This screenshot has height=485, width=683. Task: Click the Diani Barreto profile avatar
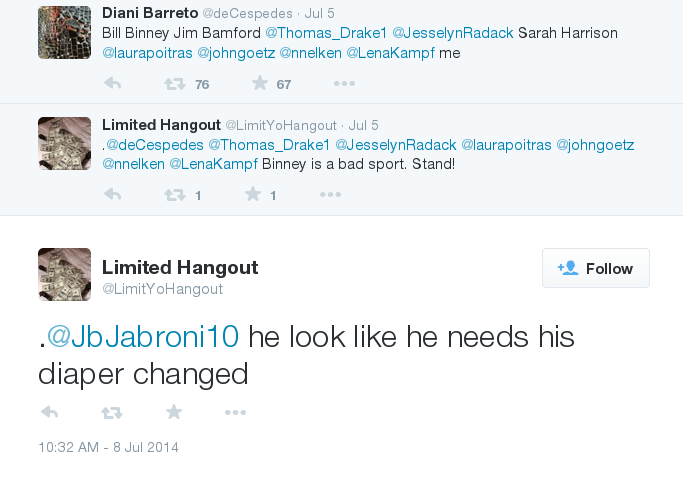coord(64,32)
